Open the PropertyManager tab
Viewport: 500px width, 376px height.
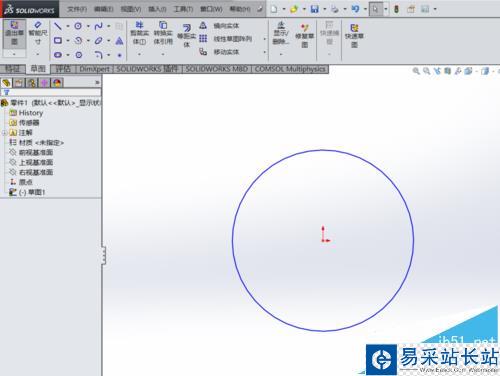[19, 83]
